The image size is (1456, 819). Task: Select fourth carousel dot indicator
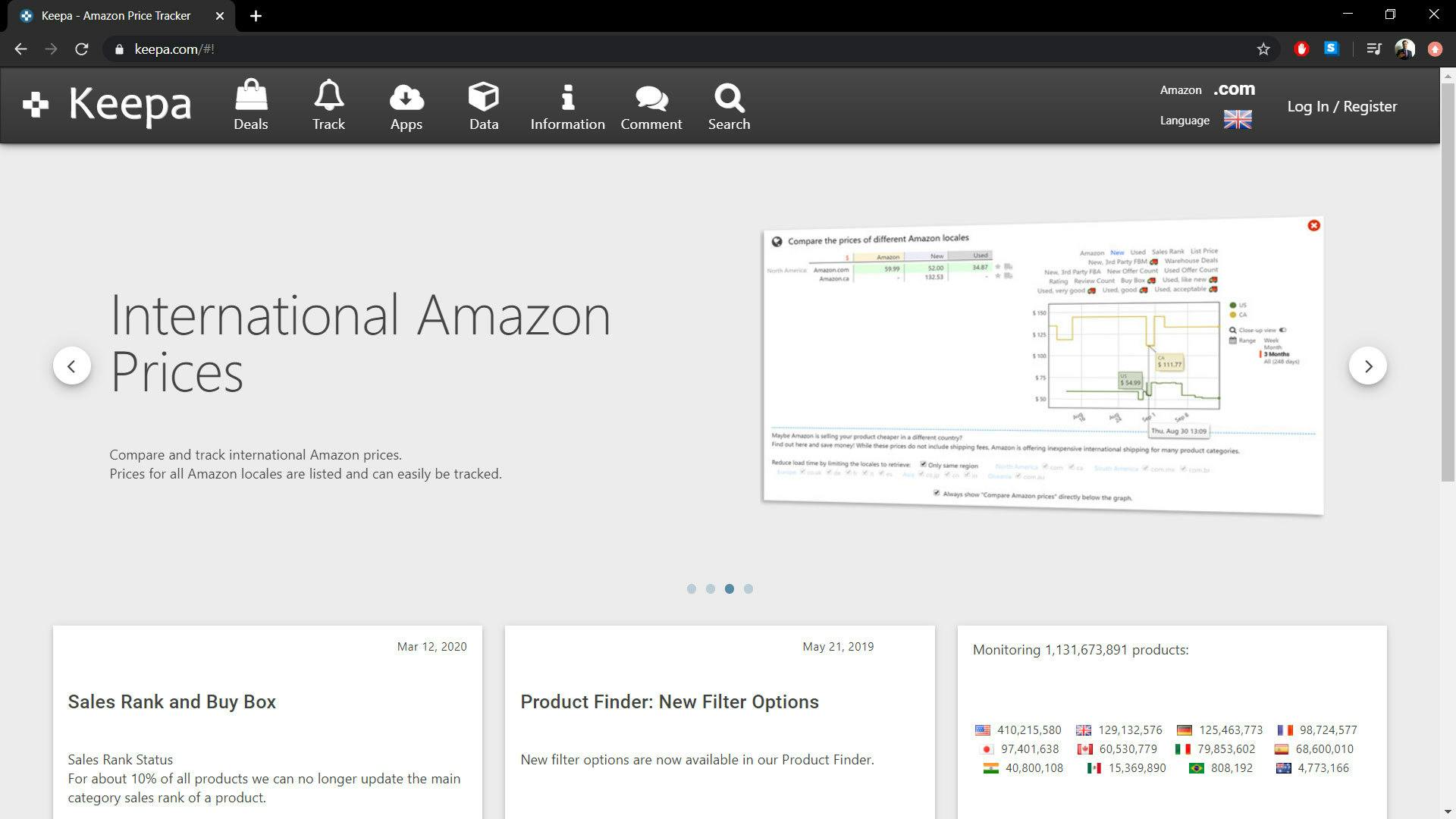748,588
